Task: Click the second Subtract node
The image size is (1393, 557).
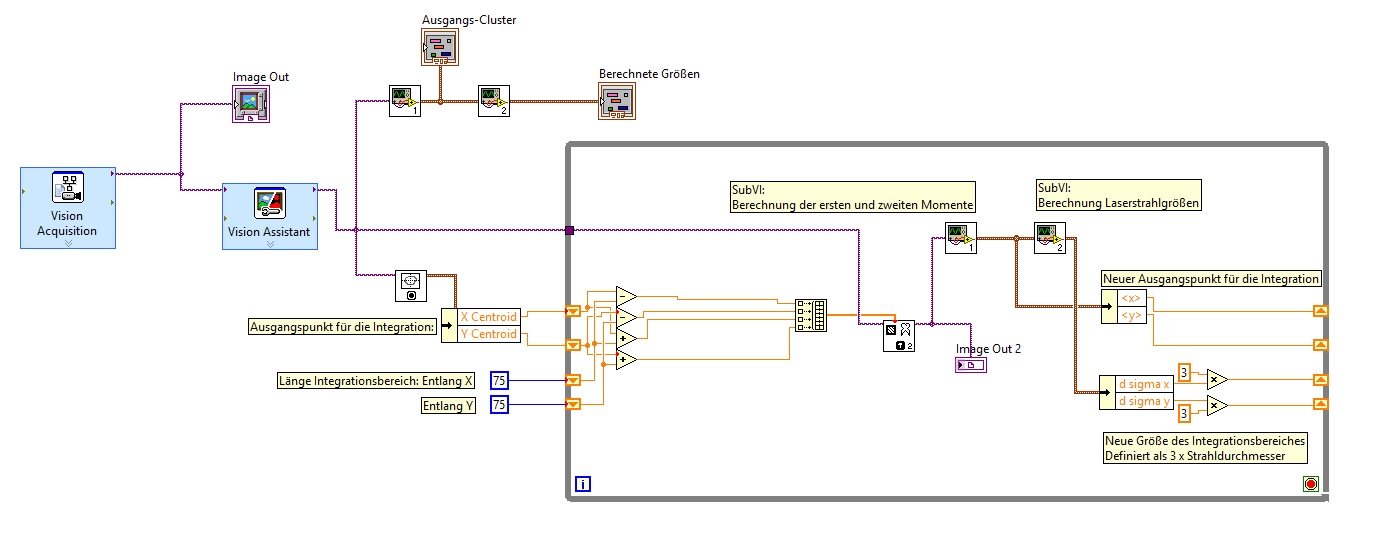Action: pyautogui.click(x=627, y=318)
